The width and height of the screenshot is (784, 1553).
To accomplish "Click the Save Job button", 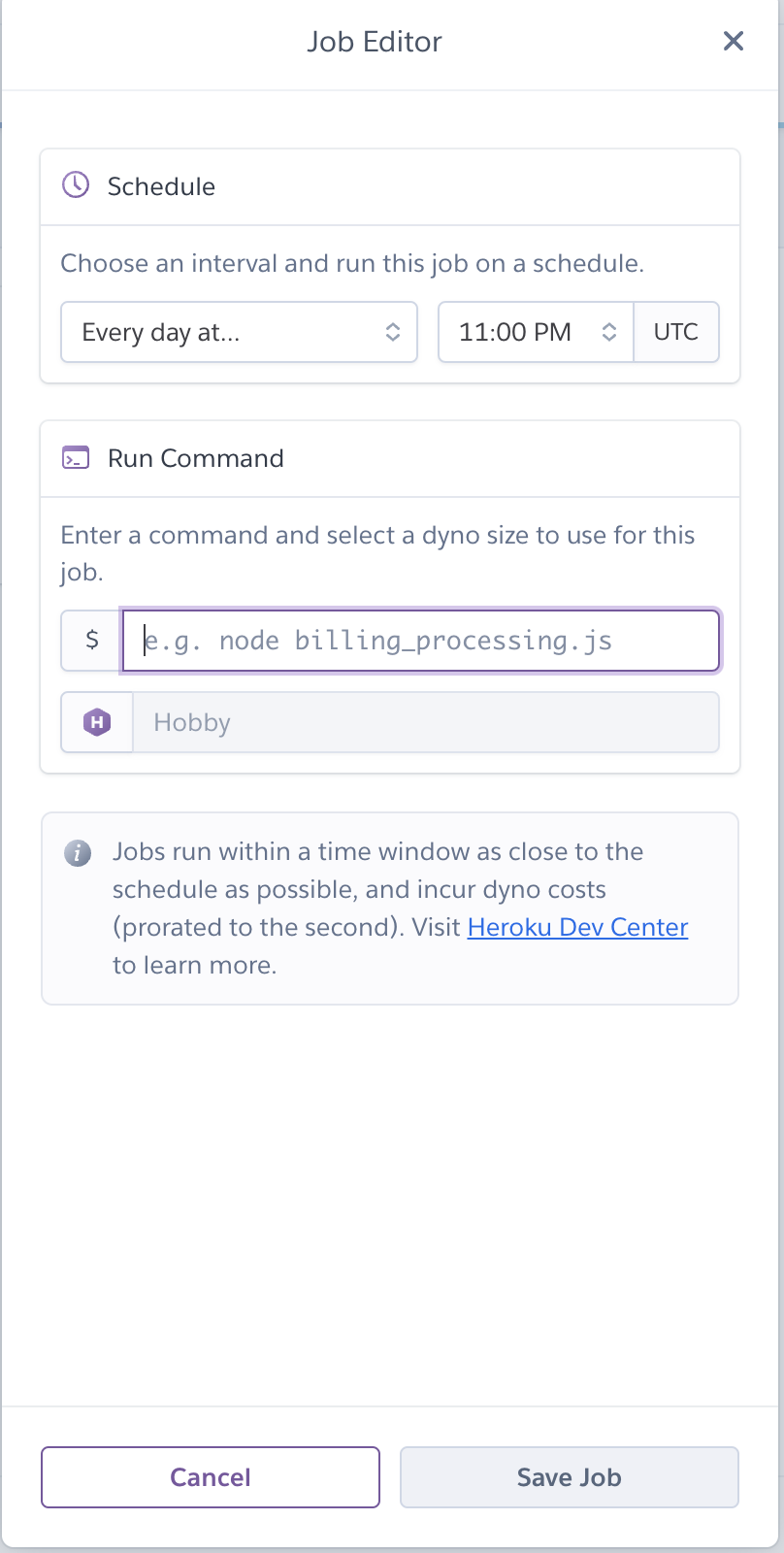I will [x=569, y=1477].
